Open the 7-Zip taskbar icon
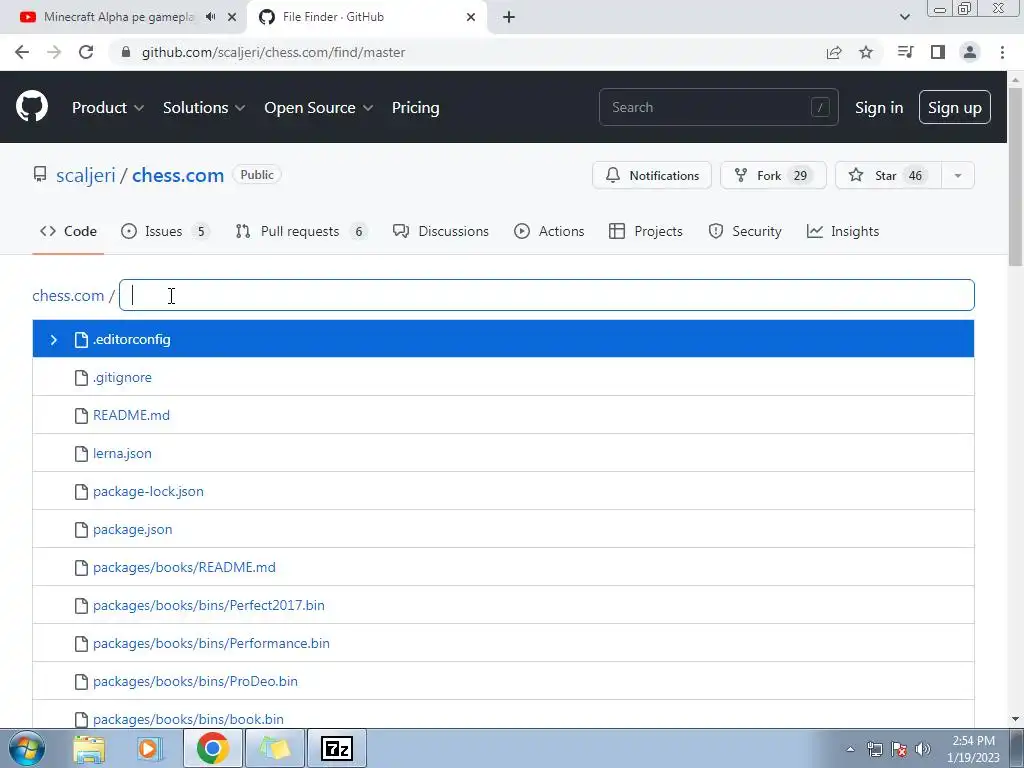 tap(337, 748)
